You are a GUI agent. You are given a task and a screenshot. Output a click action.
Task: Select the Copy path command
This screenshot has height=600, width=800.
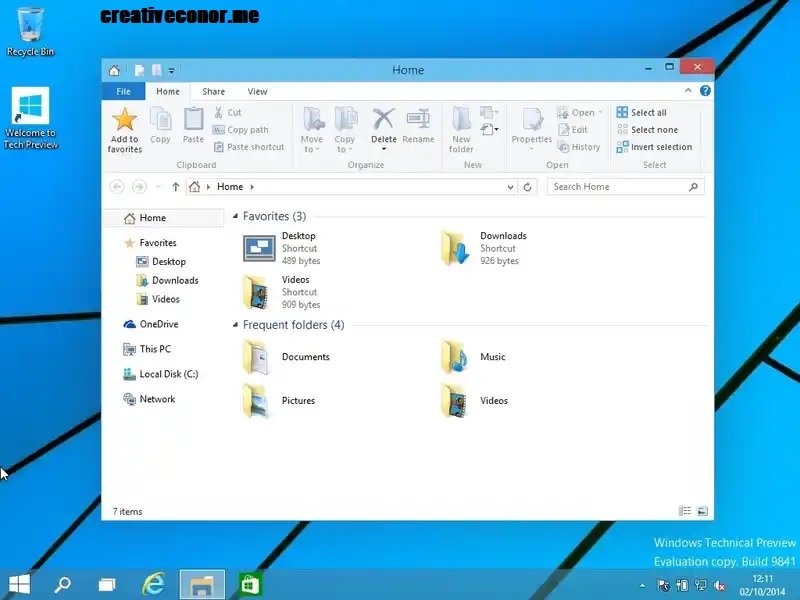[x=240, y=130]
